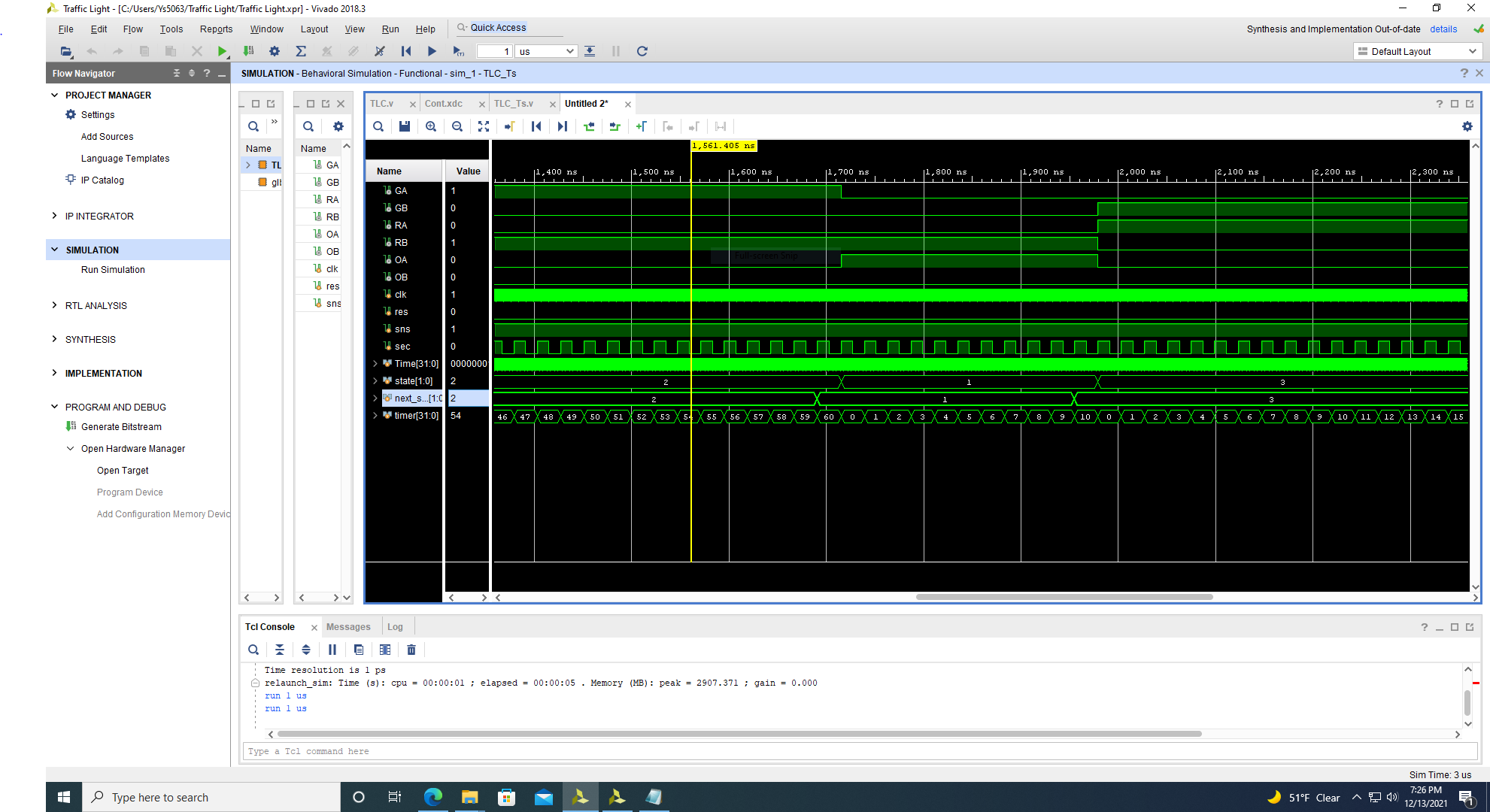Expand the Time[31:0] signal bus
Screen dimensions: 1490x812
coord(375,364)
